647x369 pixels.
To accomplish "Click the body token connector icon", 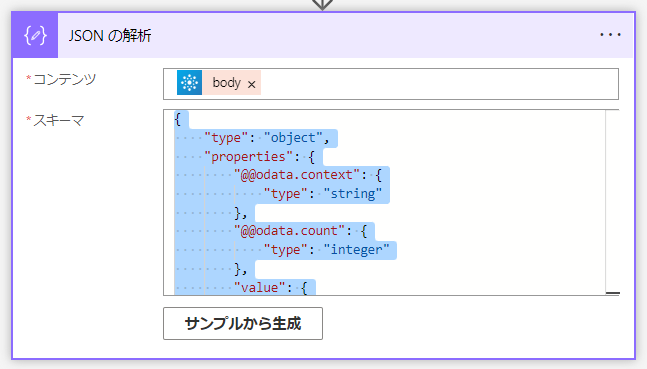I will [189, 83].
